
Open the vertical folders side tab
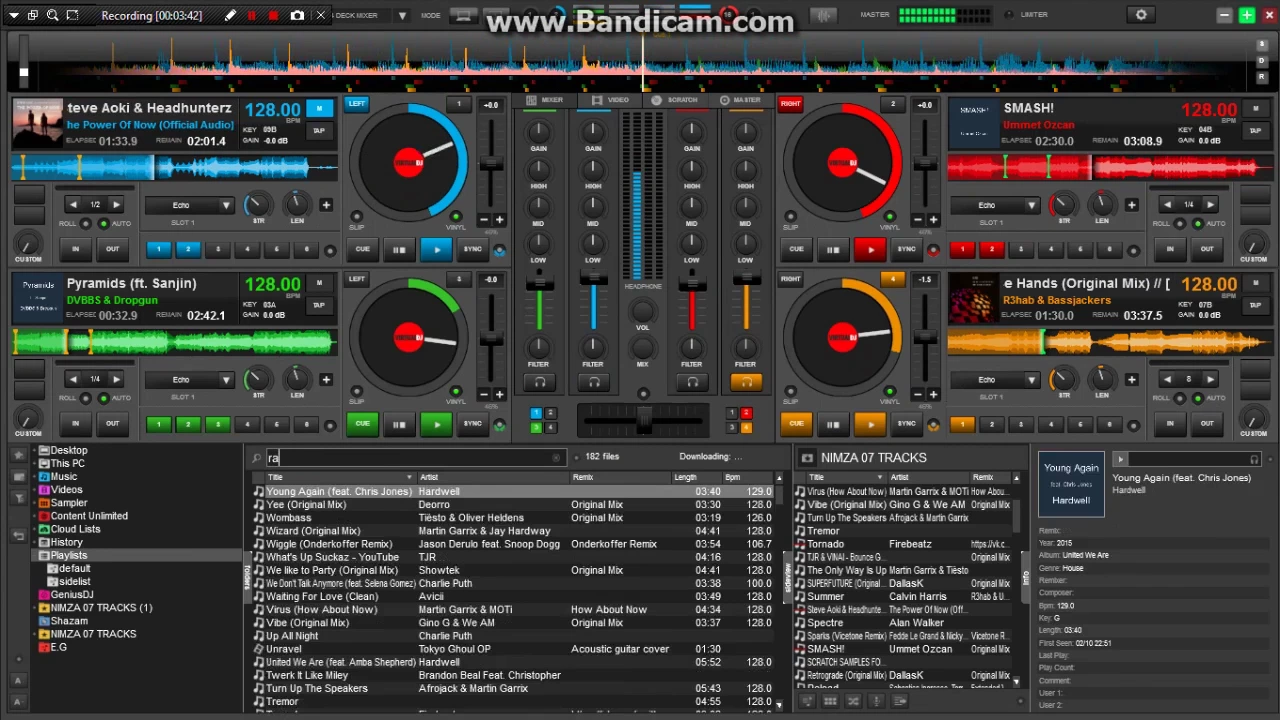pyautogui.click(x=247, y=575)
